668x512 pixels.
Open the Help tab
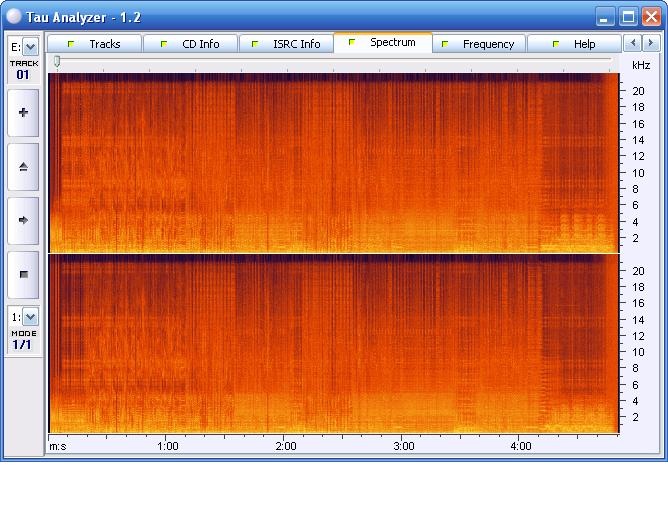[x=574, y=44]
